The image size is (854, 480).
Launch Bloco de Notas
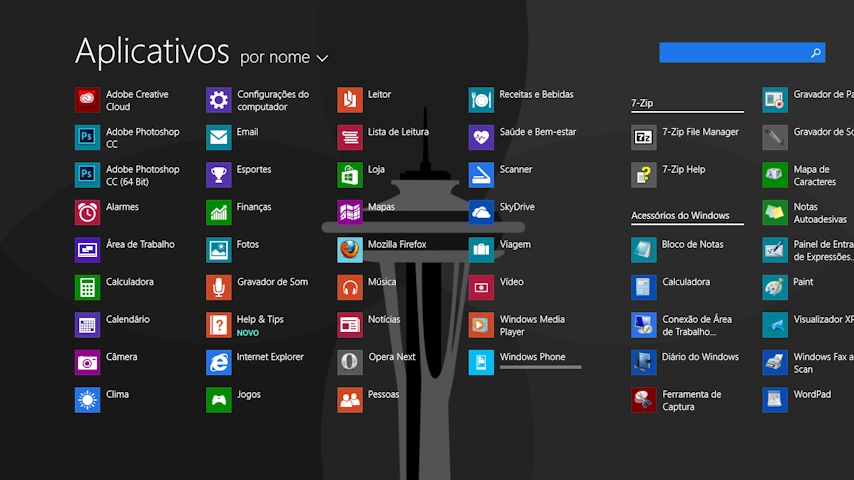click(644, 250)
